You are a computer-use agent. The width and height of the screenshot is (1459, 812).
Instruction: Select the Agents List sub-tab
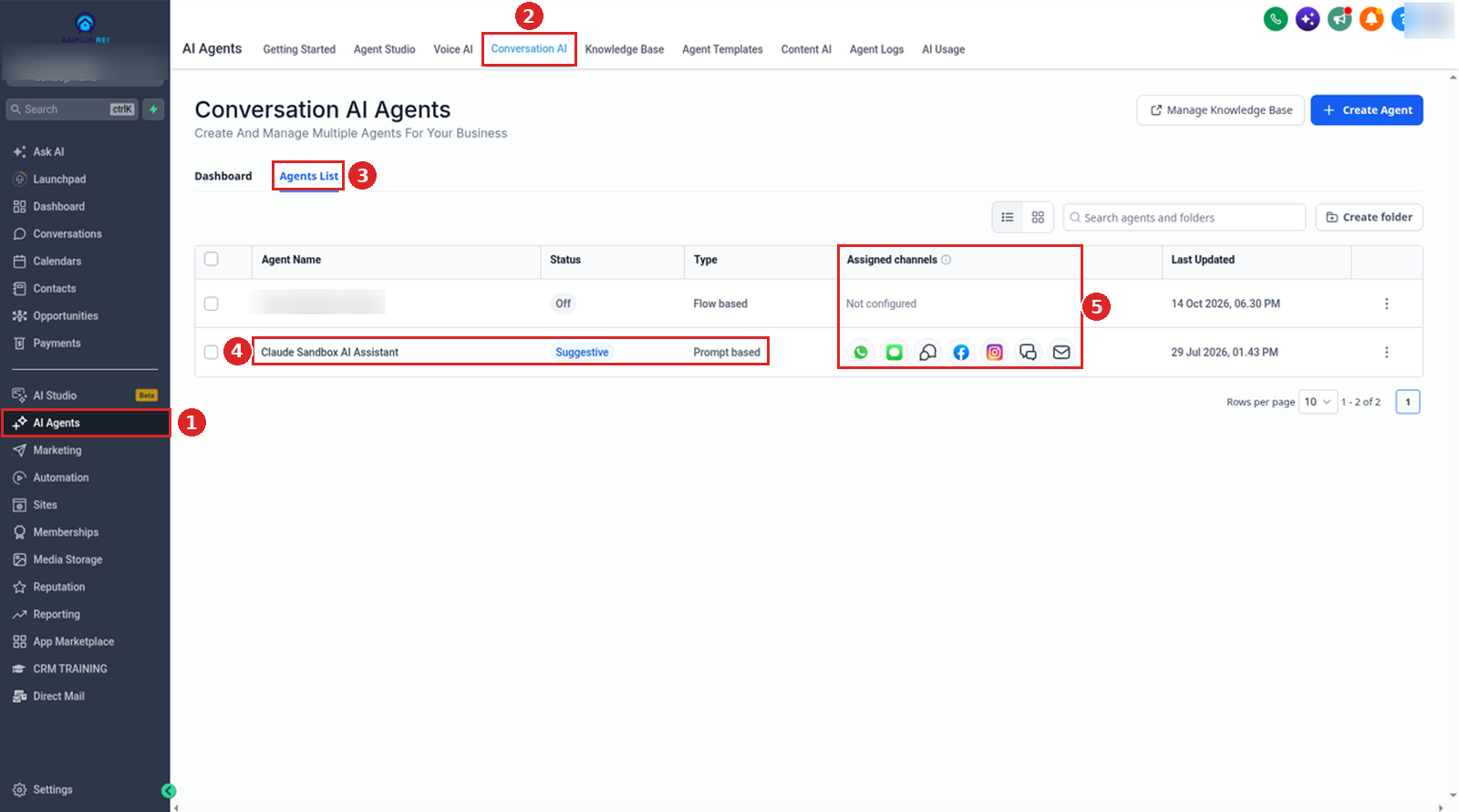coord(309,176)
